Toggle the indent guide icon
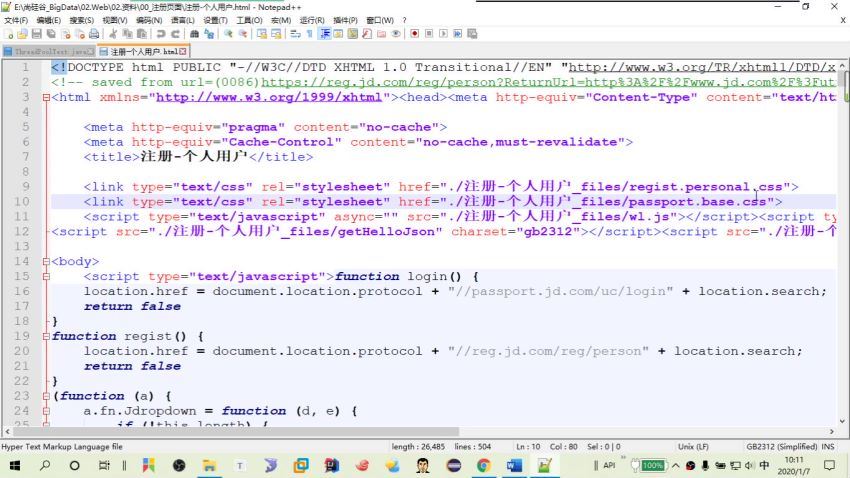This screenshot has width=850, height=478. [x=325, y=34]
